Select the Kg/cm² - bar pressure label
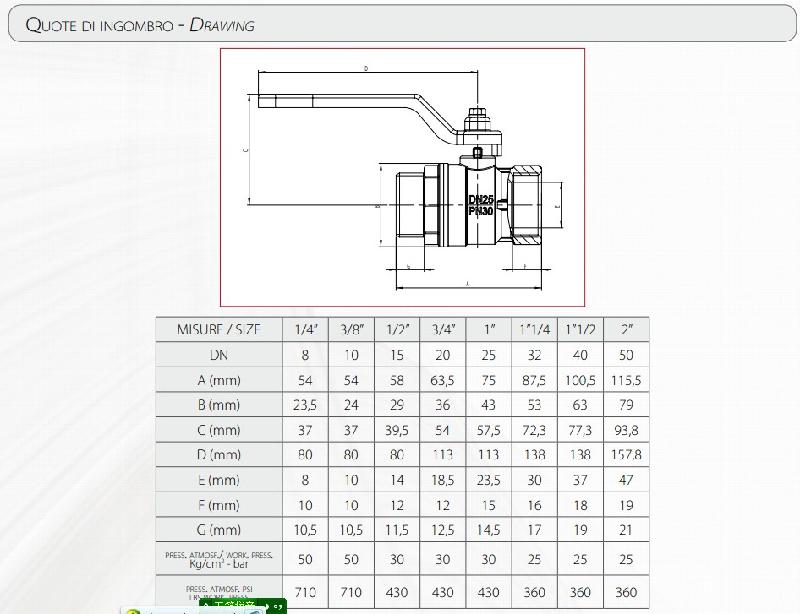The height and width of the screenshot is (614, 800). (x=218, y=564)
